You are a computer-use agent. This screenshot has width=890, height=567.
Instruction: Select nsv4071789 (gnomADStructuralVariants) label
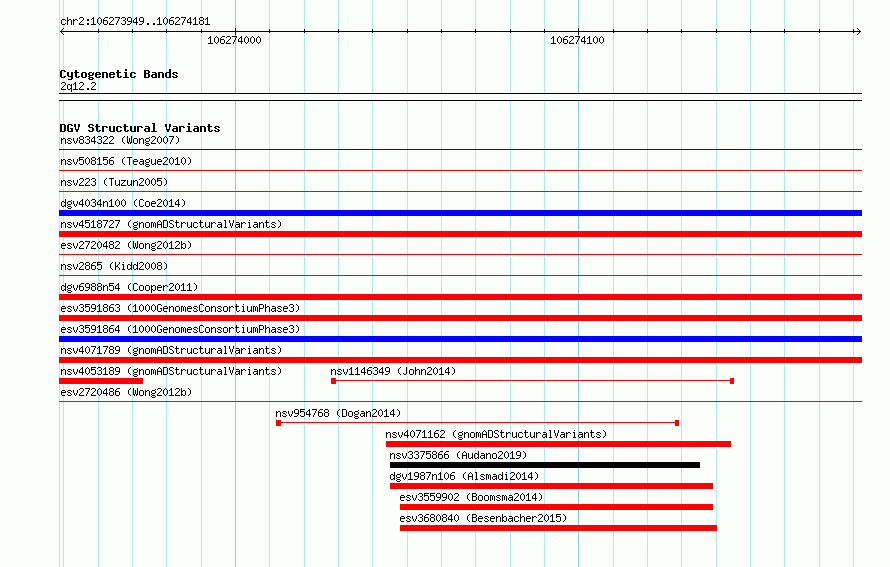pos(171,350)
